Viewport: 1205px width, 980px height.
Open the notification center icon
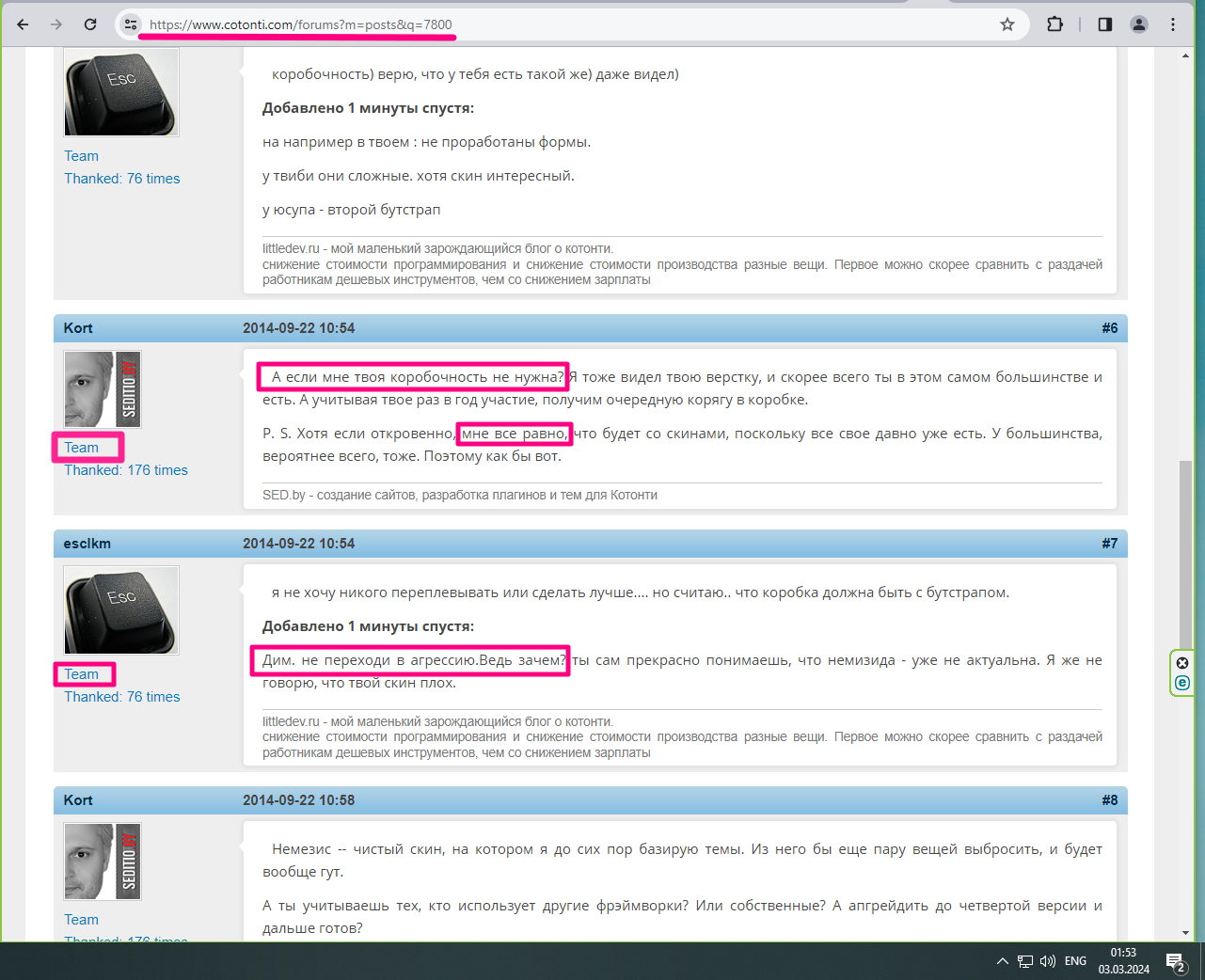pos(1176,961)
